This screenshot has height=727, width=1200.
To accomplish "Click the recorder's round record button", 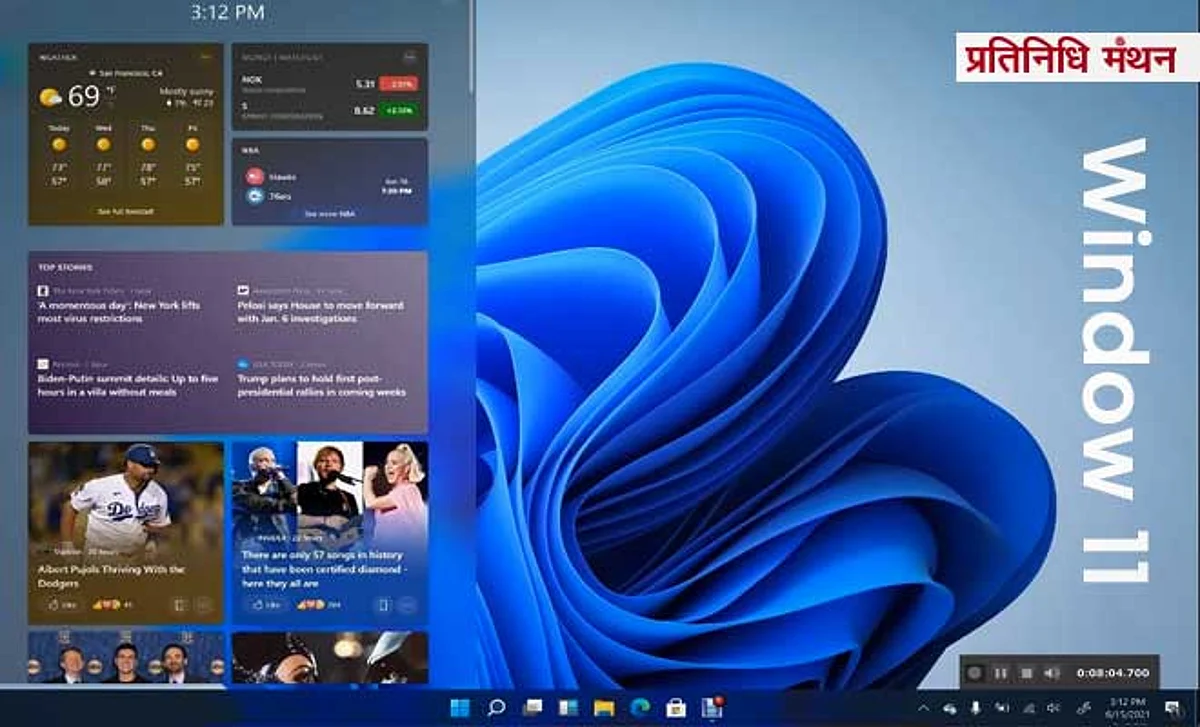I will 974,673.
